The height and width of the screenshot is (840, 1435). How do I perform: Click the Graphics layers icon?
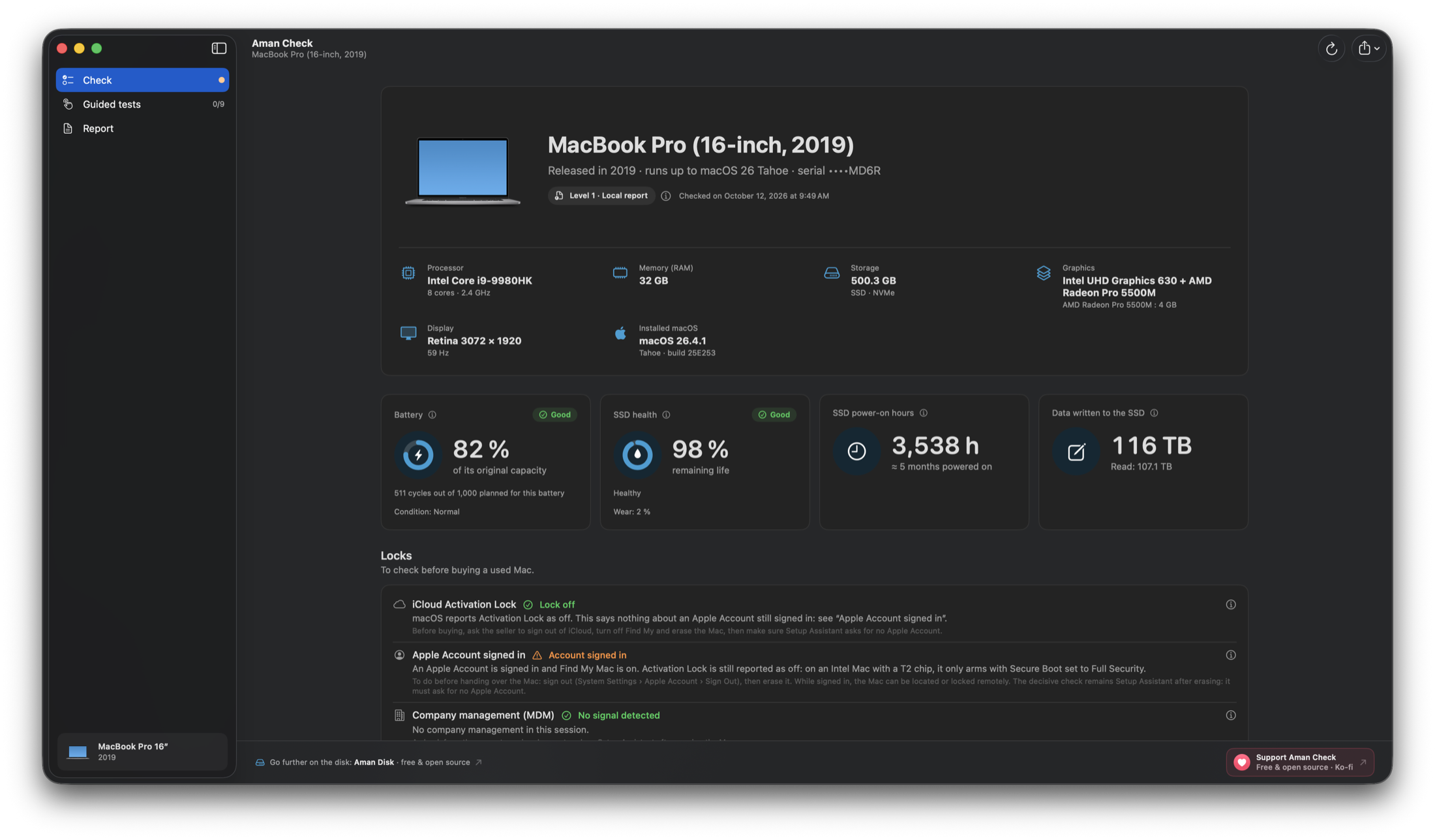click(1043, 273)
